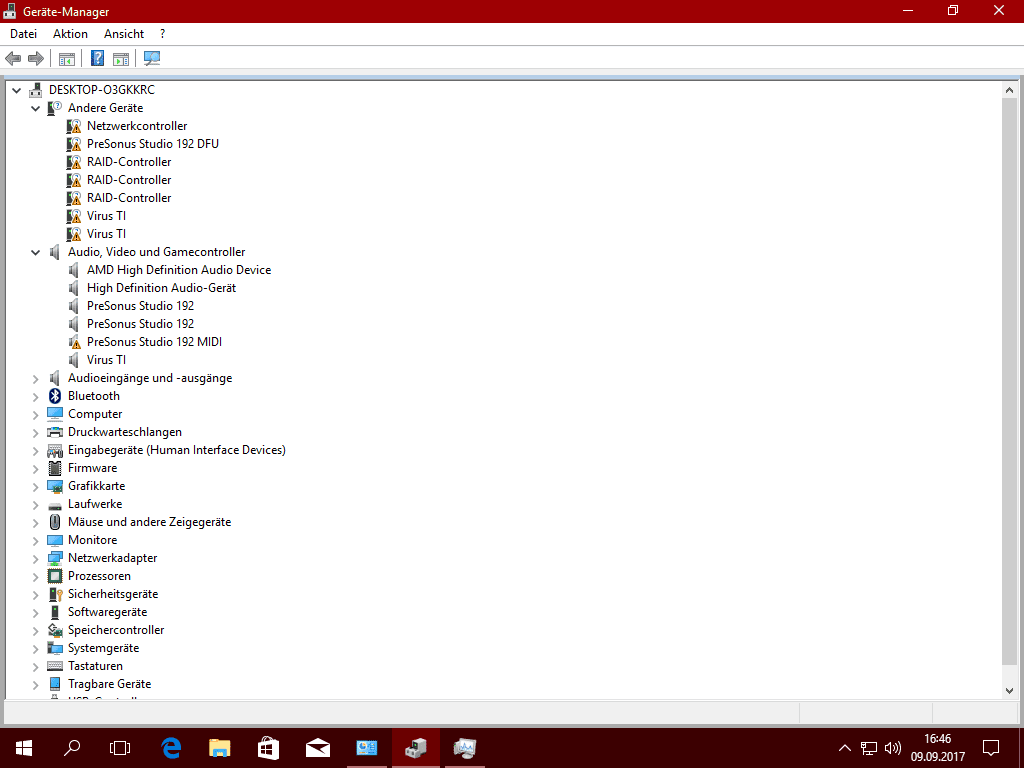The image size is (1024, 768).
Task: Show hidden tray icons chevron
Action: (844, 748)
